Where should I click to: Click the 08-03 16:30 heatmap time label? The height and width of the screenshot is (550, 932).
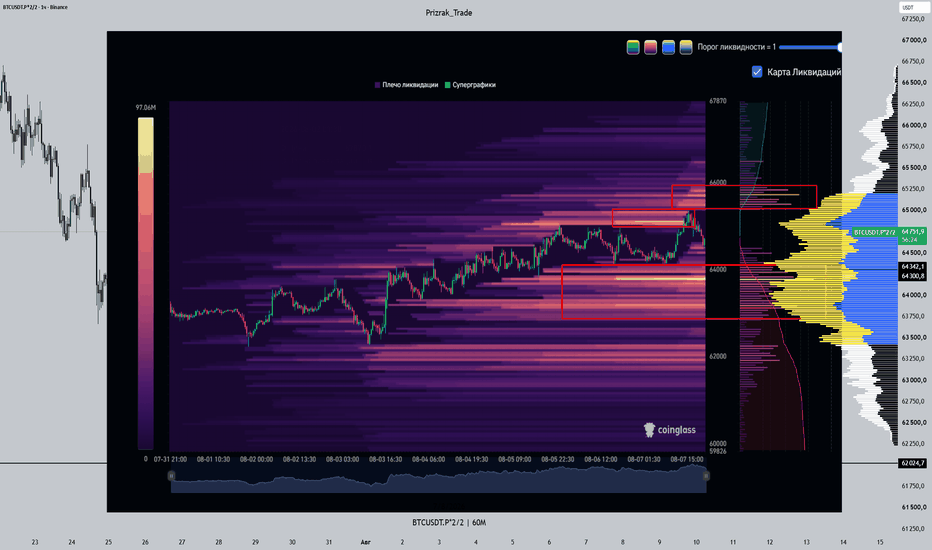tap(385, 460)
